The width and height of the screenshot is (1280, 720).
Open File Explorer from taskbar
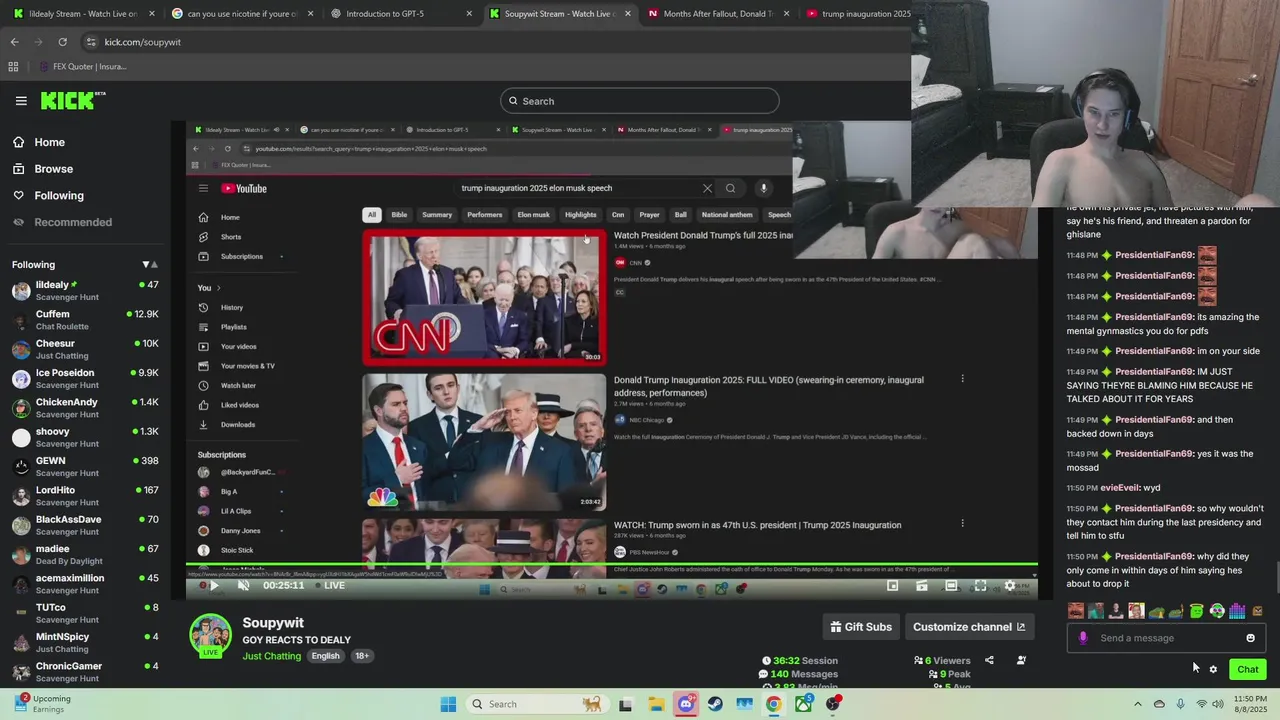[656, 704]
